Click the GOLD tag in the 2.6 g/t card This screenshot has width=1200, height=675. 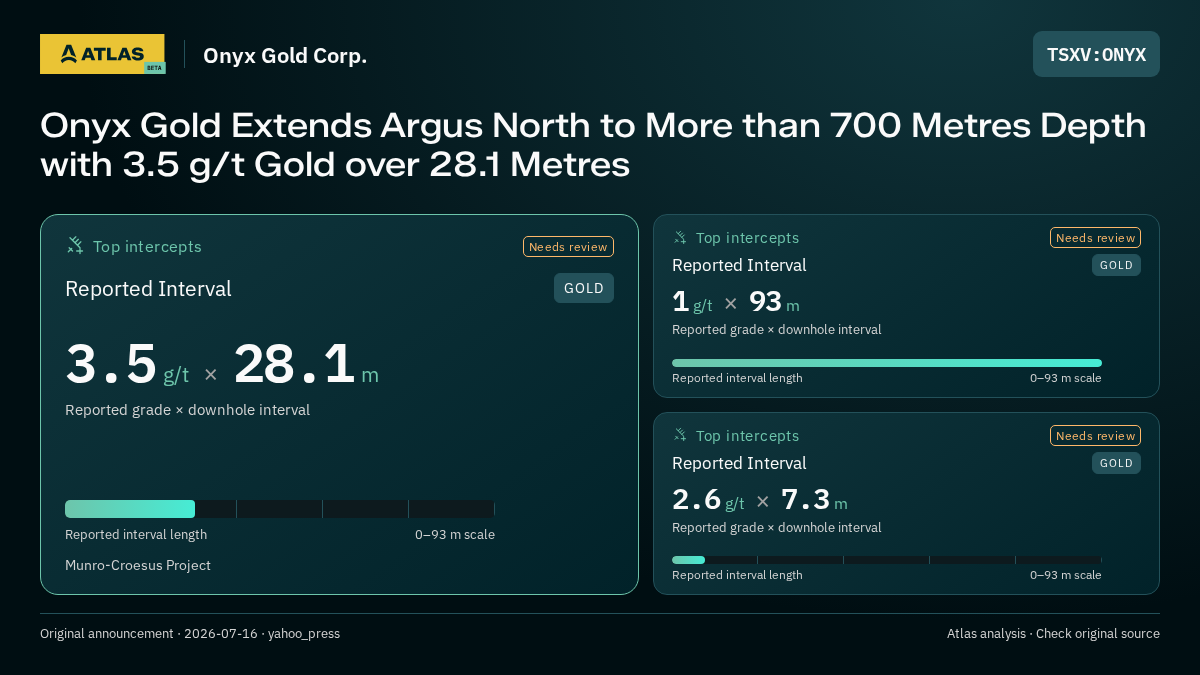tap(1116, 463)
